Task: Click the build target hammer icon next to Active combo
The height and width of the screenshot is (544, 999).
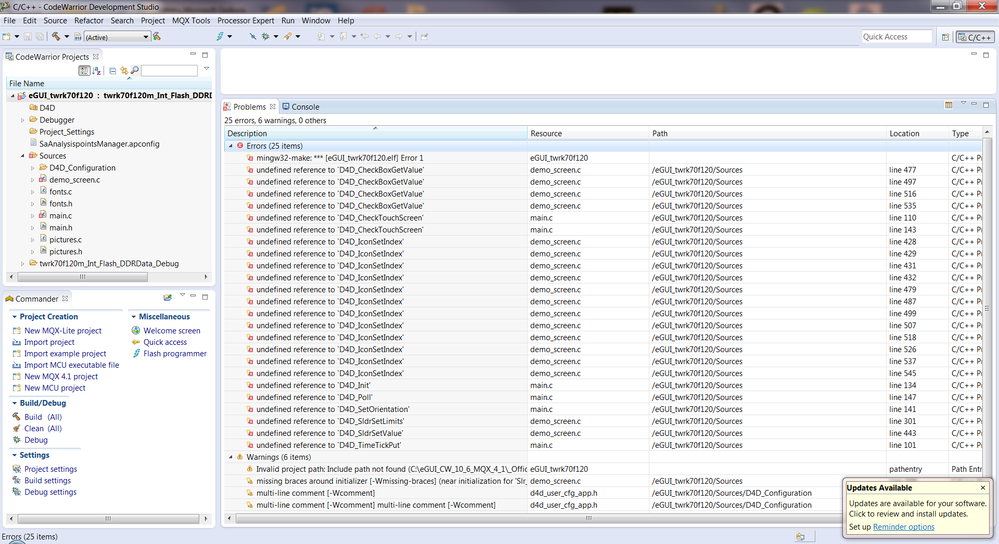Action: point(157,36)
